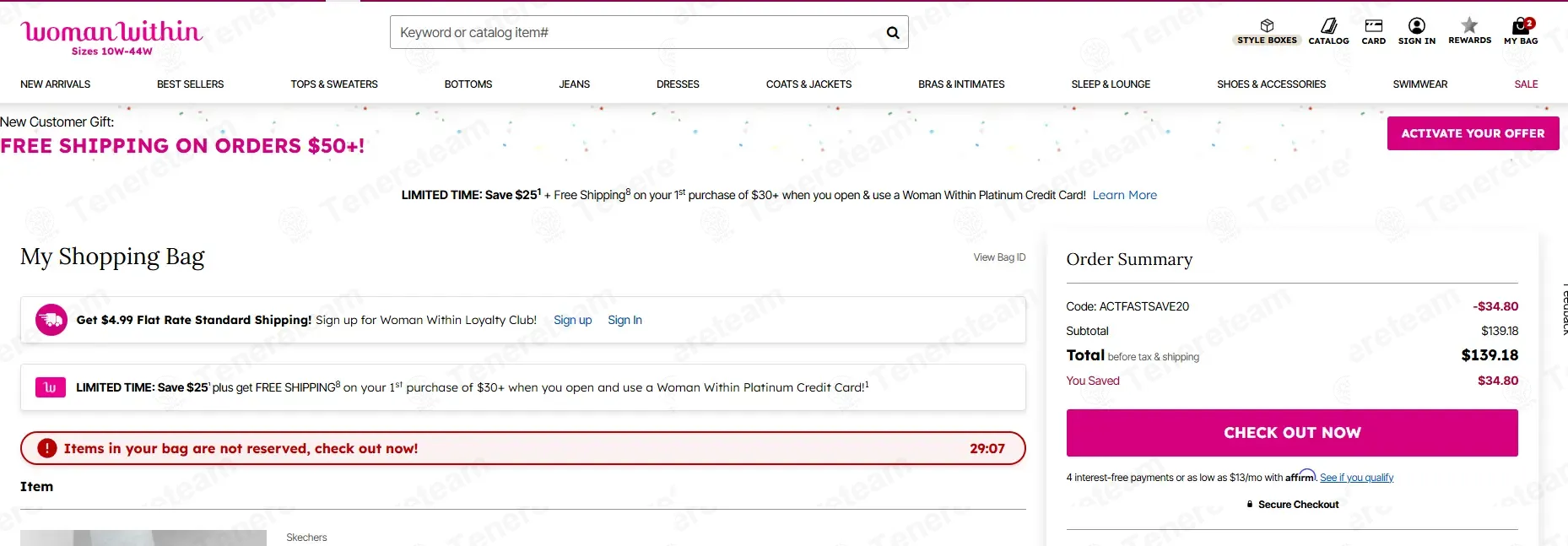Click the search magnifier icon
This screenshot has height=546, width=1568.
pos(892,33)
